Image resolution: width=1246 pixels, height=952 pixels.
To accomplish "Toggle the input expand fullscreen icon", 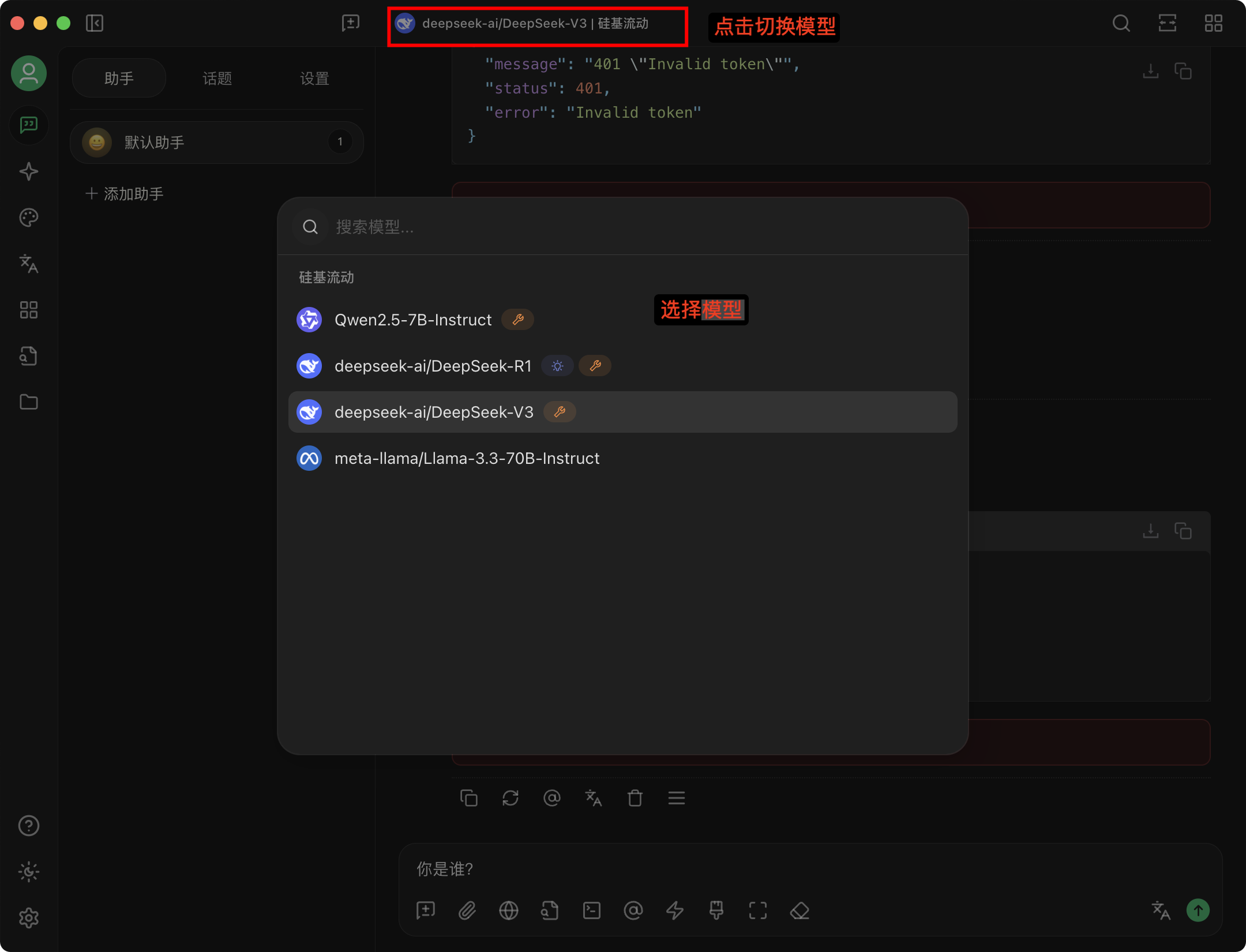I will tap(758, 910).
